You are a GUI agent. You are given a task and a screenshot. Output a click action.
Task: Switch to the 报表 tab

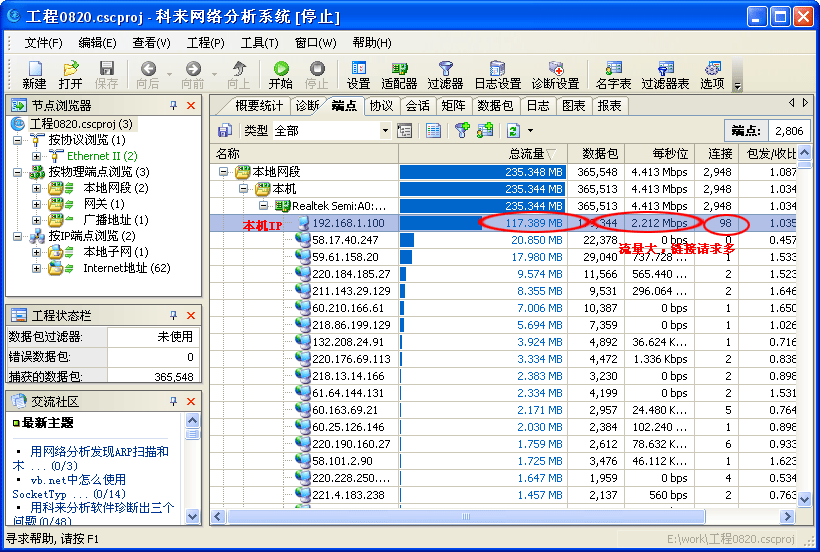click(609, 106)
